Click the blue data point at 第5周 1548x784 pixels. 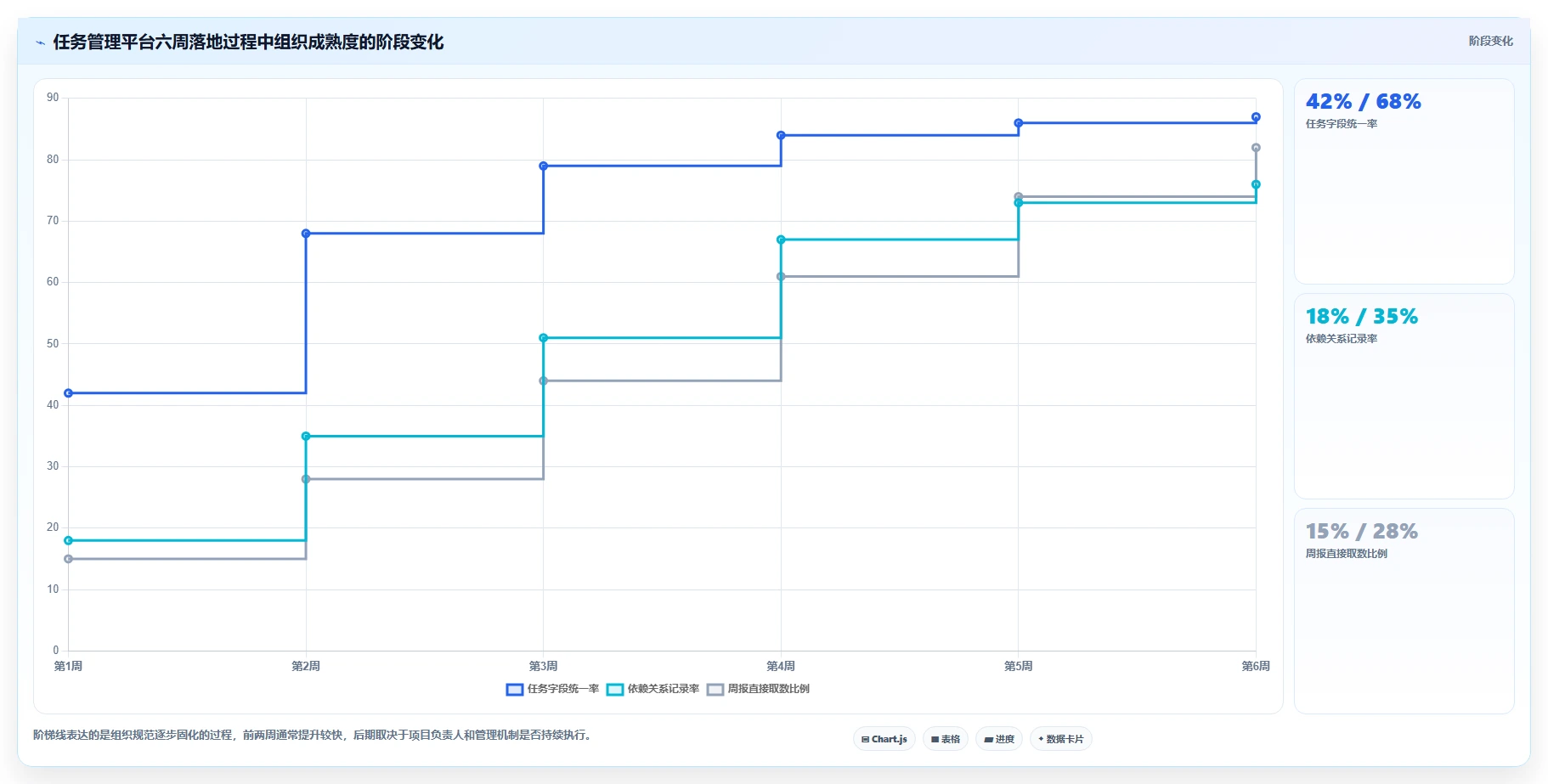[x=1019, y=123]
